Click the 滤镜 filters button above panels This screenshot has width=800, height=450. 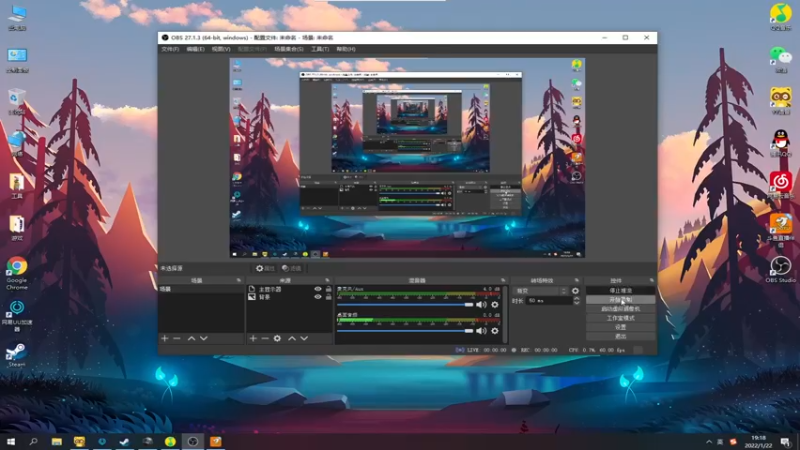(292, 268)
